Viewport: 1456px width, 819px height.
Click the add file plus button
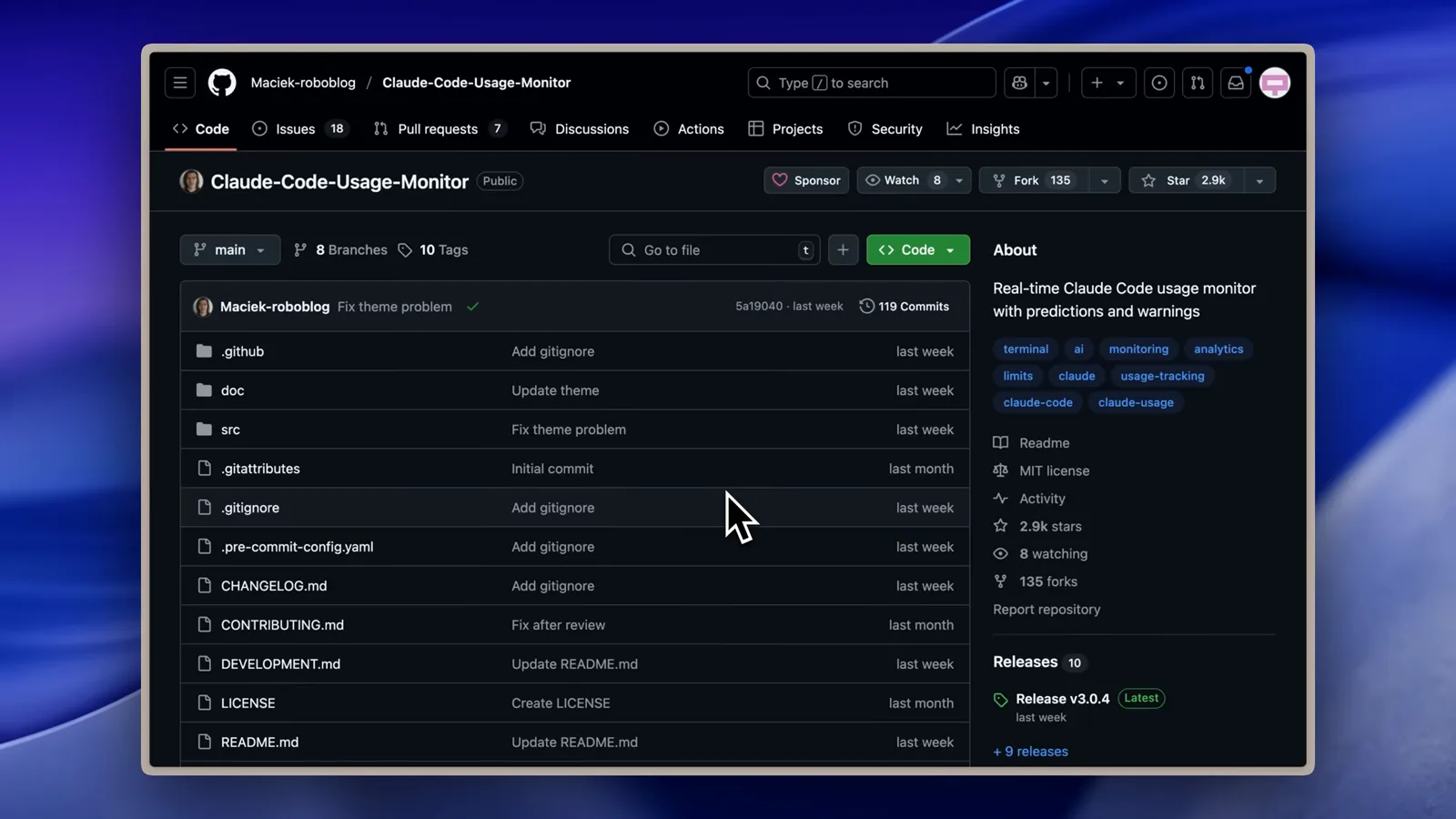843,249
